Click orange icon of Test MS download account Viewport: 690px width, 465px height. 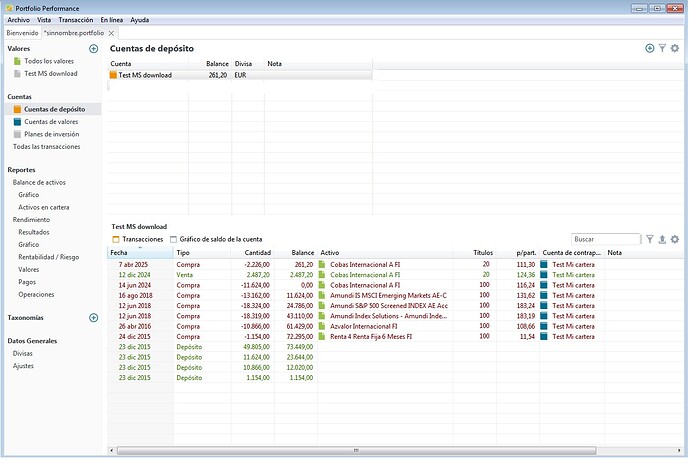coord(113,75)
